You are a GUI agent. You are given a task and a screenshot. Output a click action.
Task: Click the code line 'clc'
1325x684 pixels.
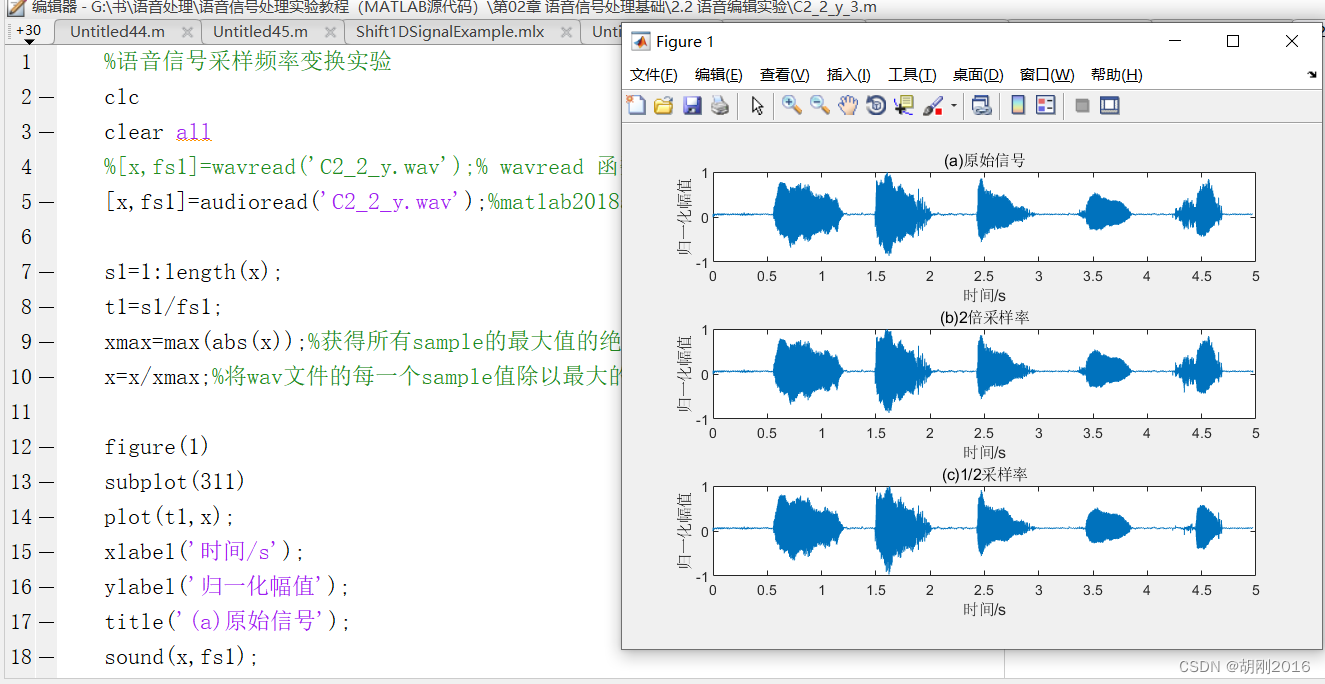[122, 97]
